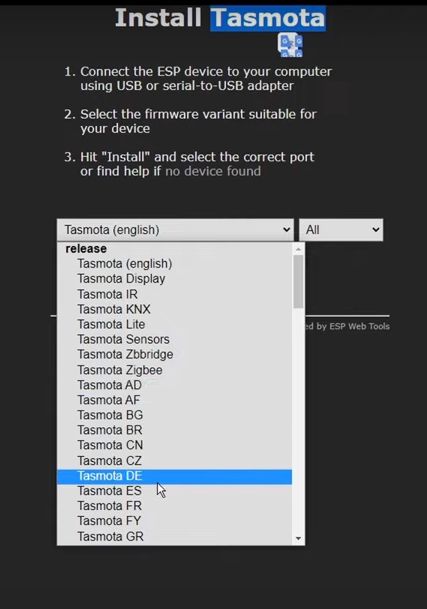
Task: Open the no device found help link
Action: pyautogui.click(x=213, y=171)
